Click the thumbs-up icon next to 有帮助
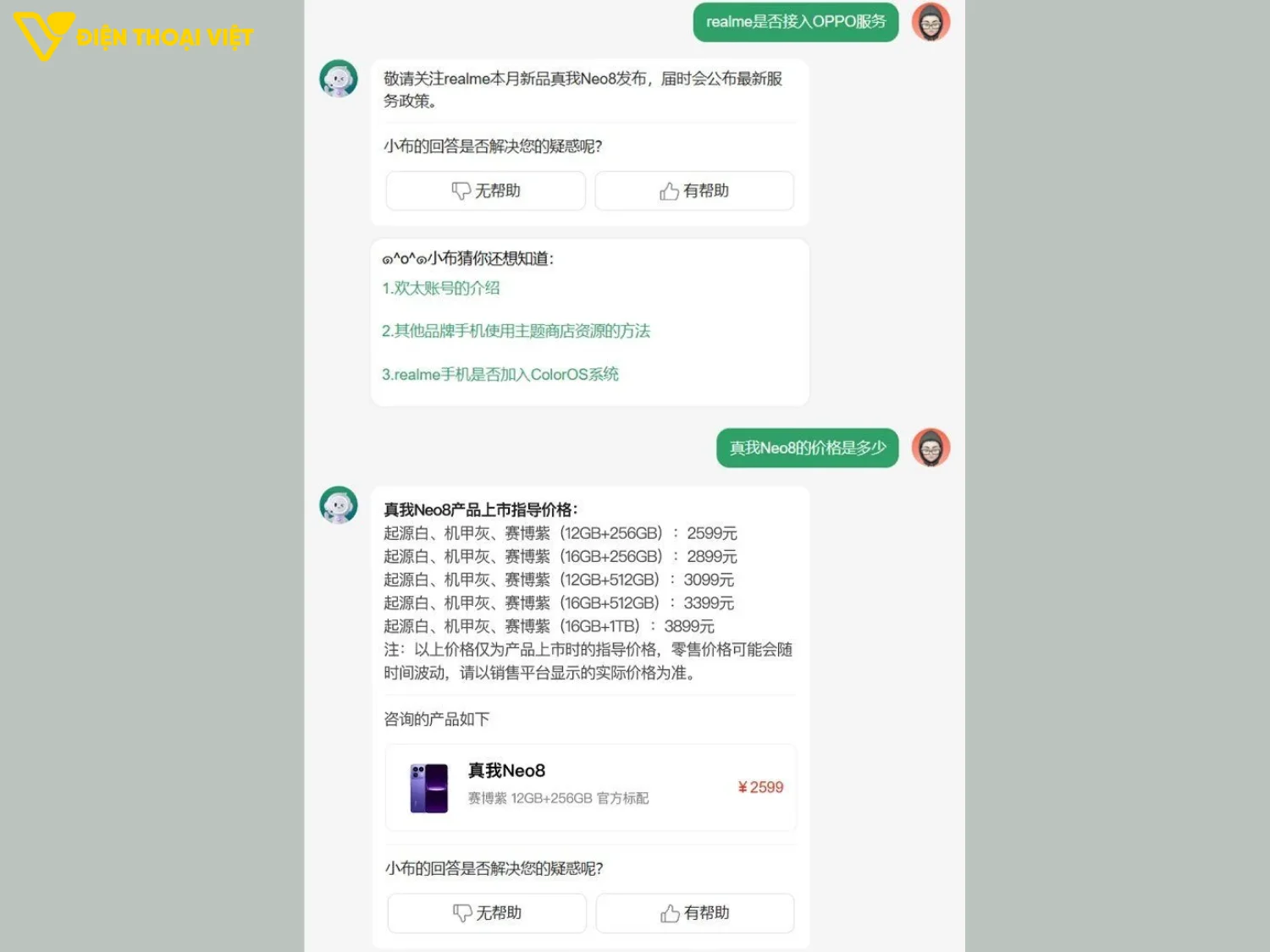Viewport: 1270px width, 952px height. [x=670, y=190]
